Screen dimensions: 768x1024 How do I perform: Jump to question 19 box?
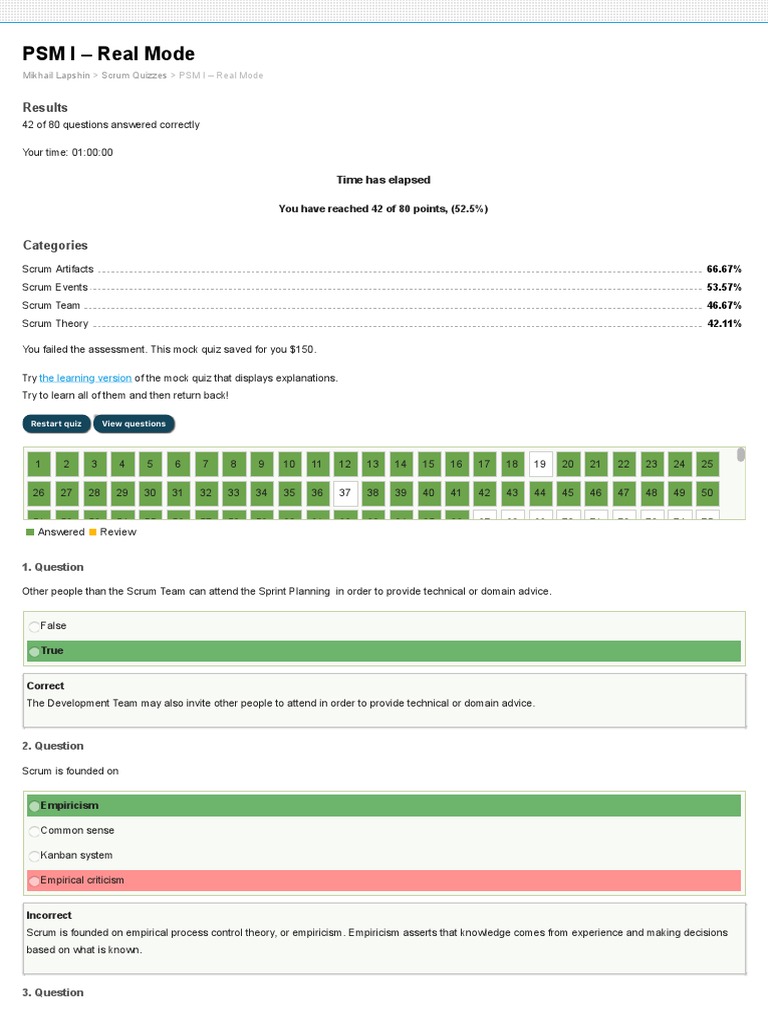[540, 464]
